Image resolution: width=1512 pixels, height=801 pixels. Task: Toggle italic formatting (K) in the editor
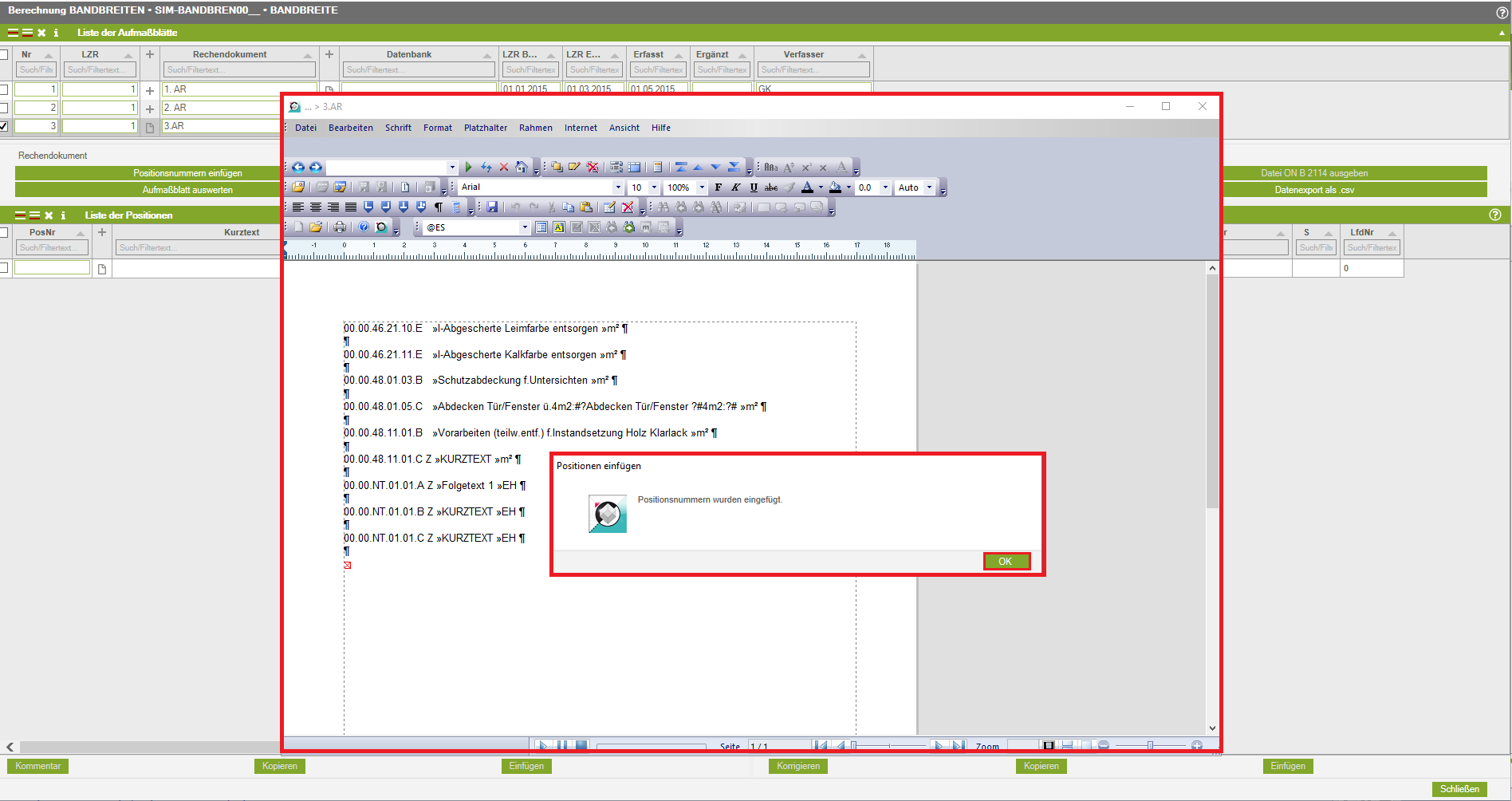point(736,187)
